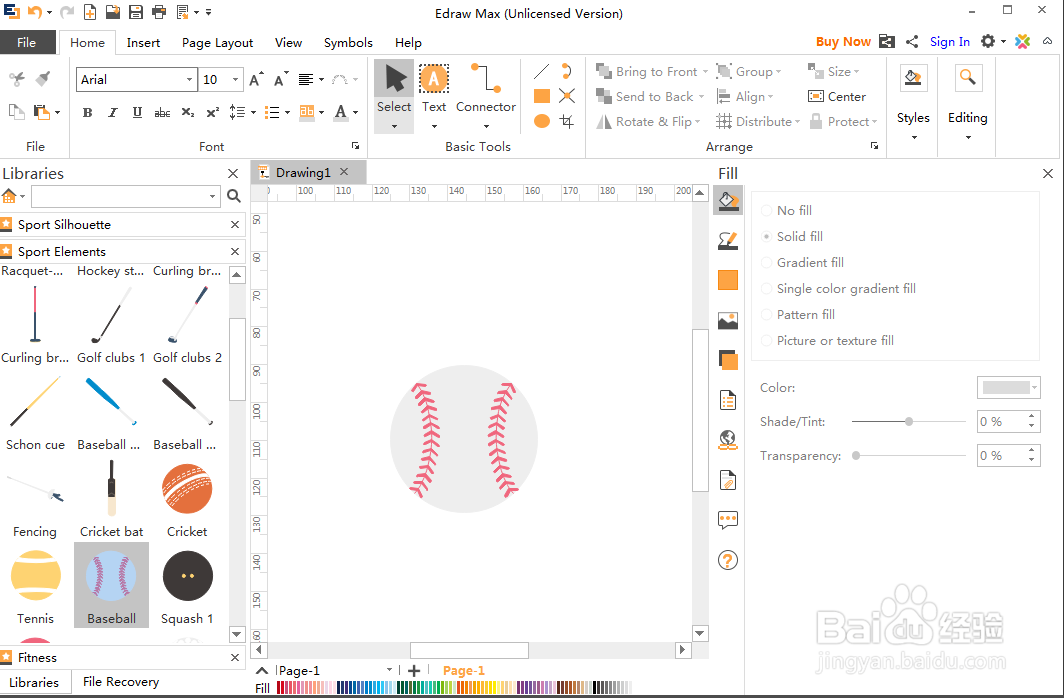The width and height of the screenshot is (1064, 698).
Task: Select the Rectangle shape tool
Action: [542, 96]
